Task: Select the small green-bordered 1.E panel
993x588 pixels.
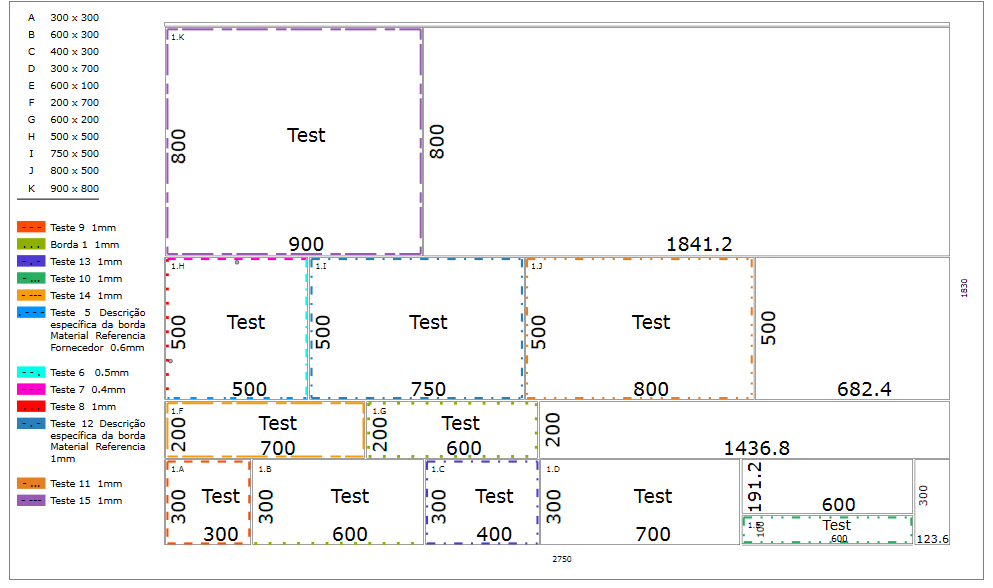Action: point(827,530)
